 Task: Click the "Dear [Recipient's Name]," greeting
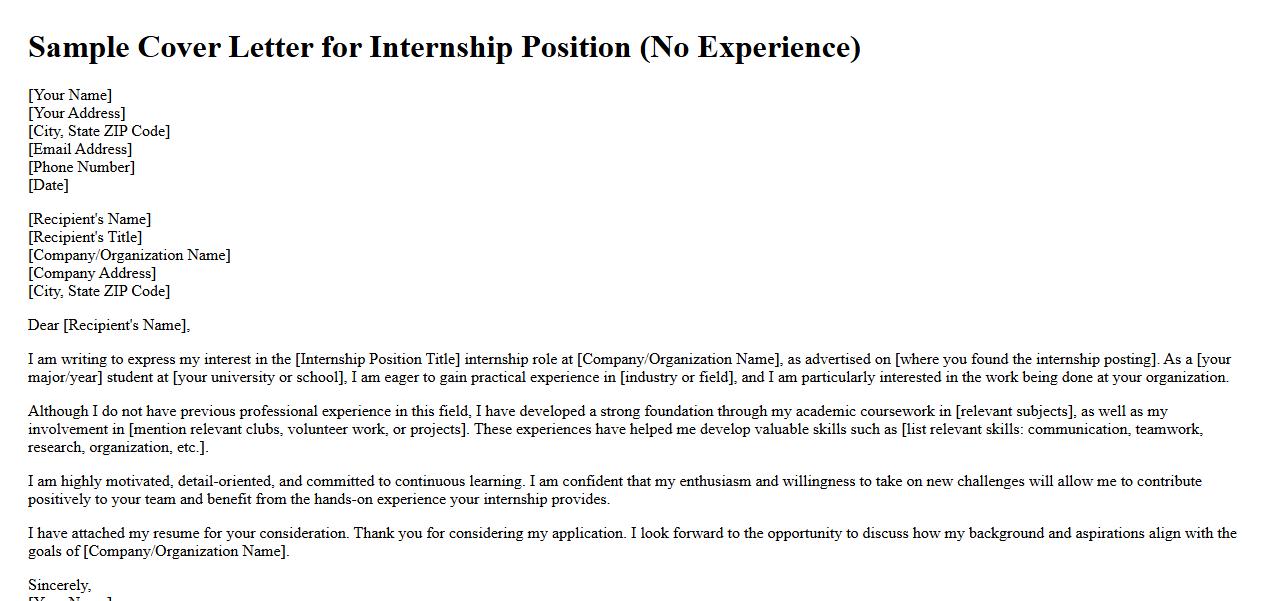pyautogui.click(x=109, y=325)
